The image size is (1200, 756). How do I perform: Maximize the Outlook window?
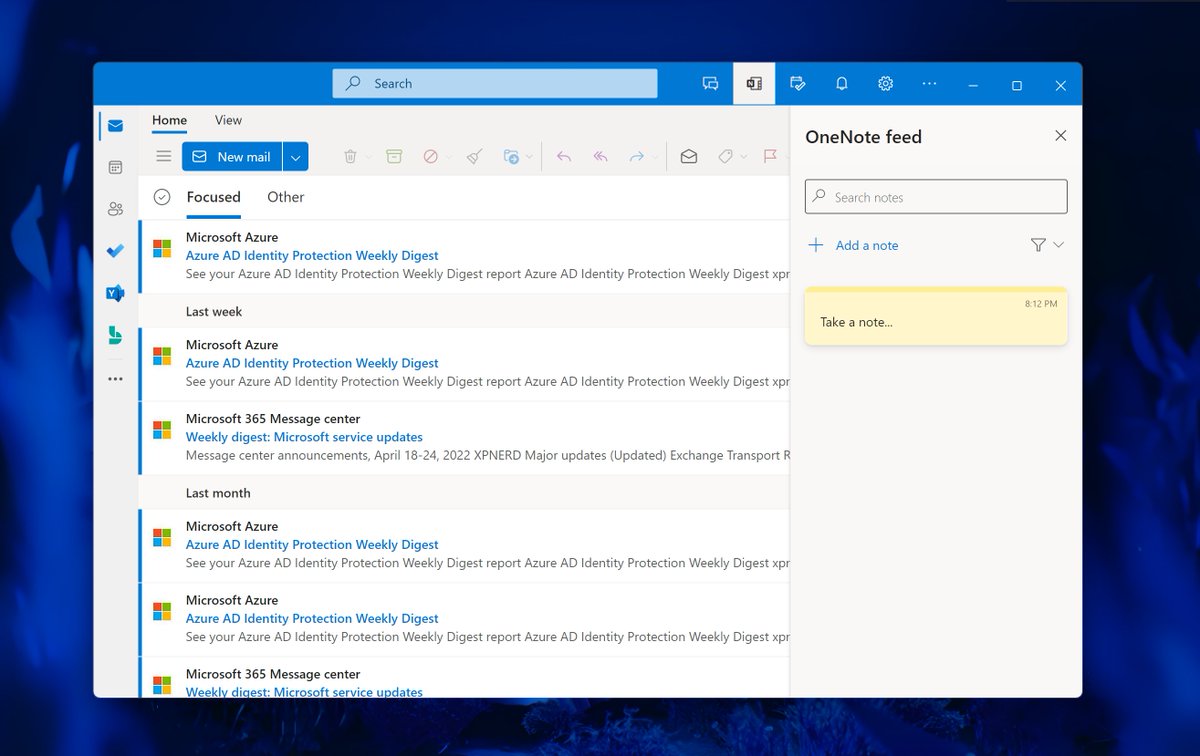pos(1017,85)
